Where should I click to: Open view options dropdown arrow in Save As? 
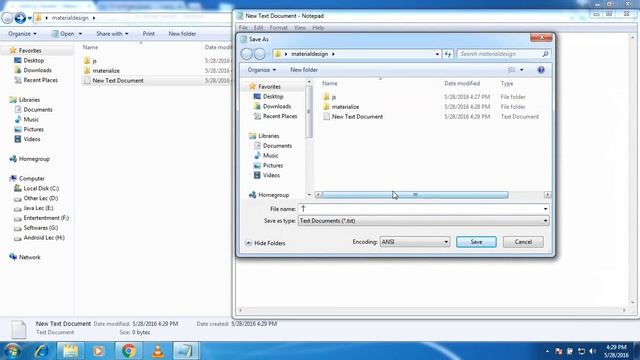pos(522,70)
